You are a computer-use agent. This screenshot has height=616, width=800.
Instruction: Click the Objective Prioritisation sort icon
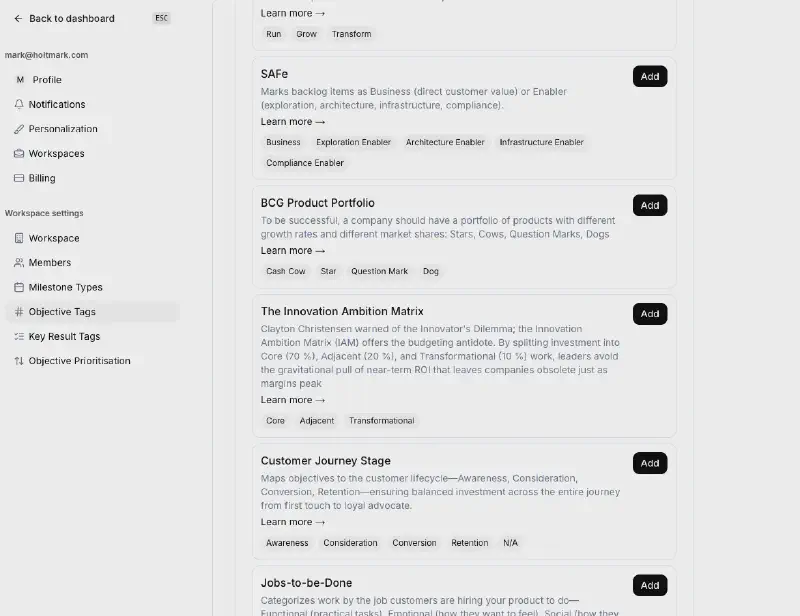point(19,361)
